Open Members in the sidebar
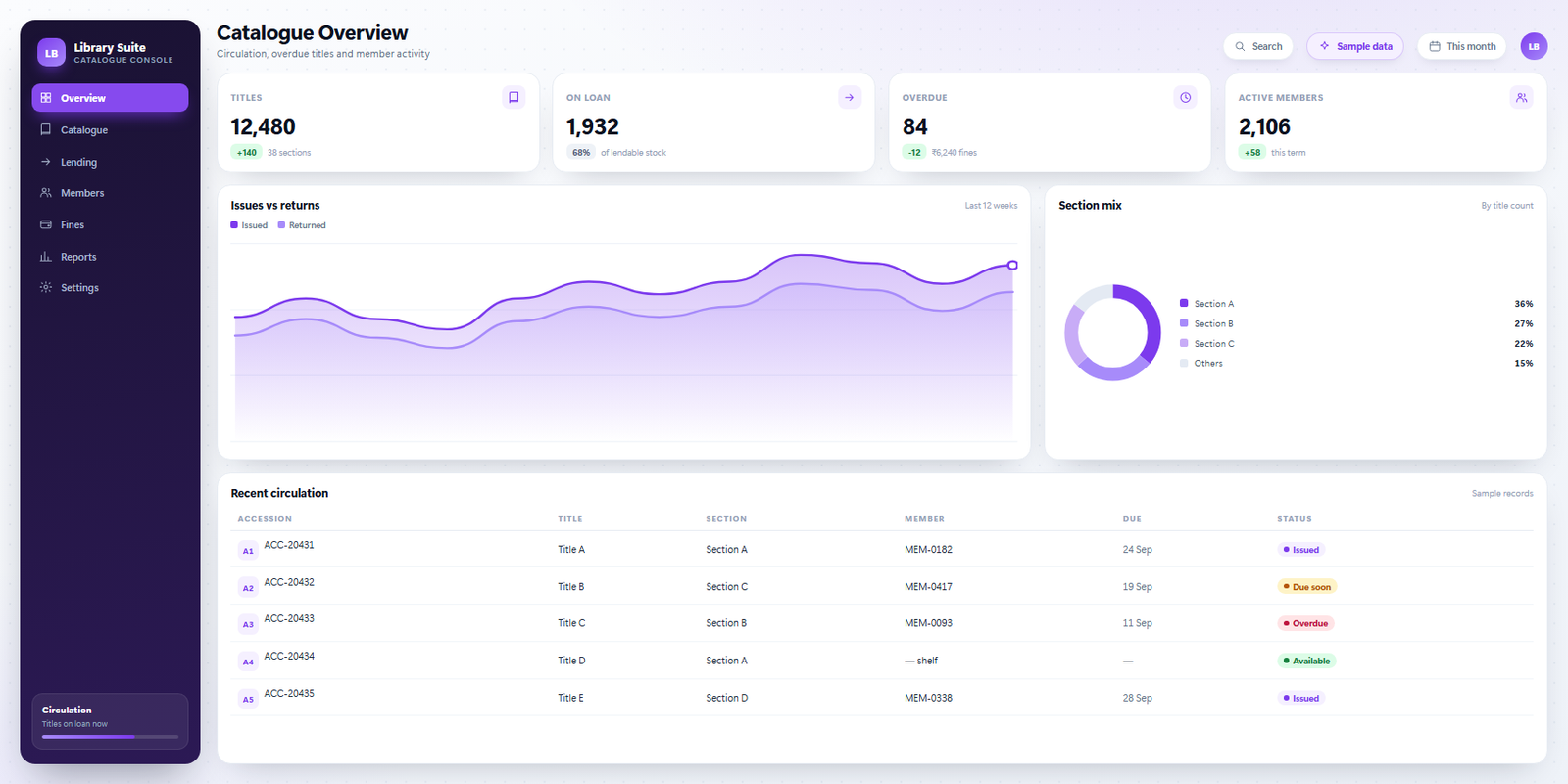This screenshot has width=1568, height=784. point(110,193)
